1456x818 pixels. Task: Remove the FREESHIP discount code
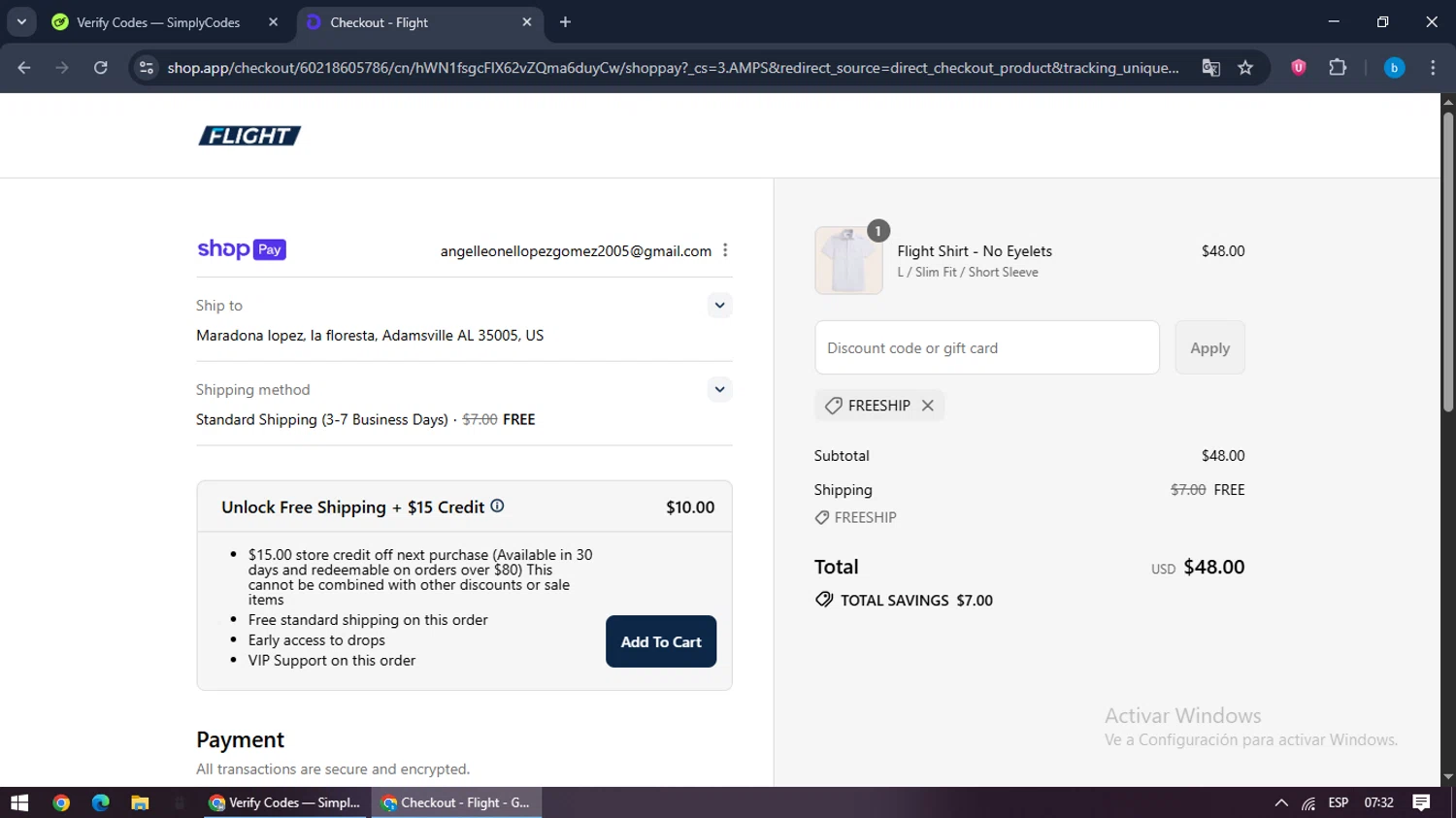928,406
